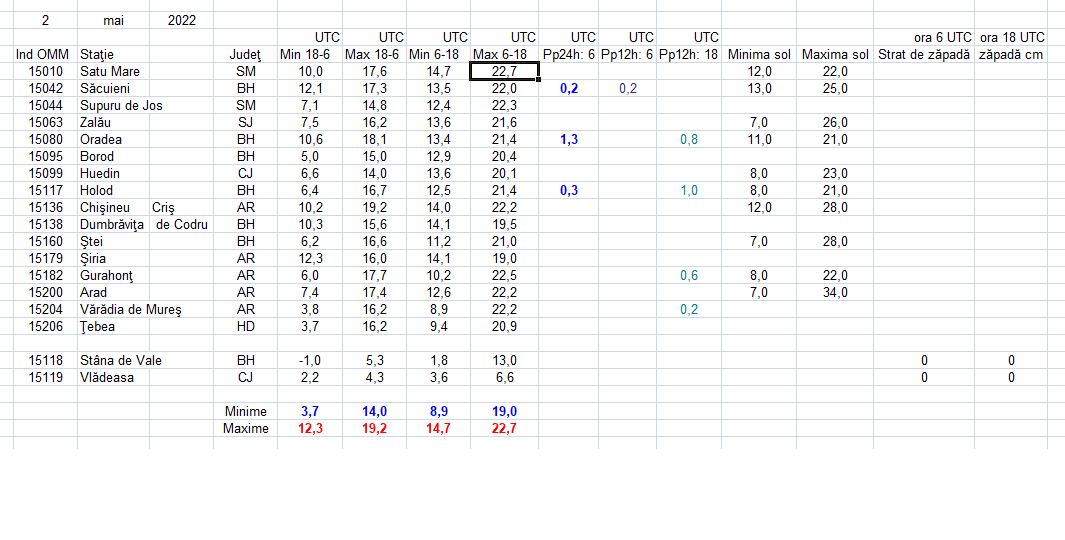Click the Holod station cell
This screenshot has height=540, width=1065.
tap(113, 190)
